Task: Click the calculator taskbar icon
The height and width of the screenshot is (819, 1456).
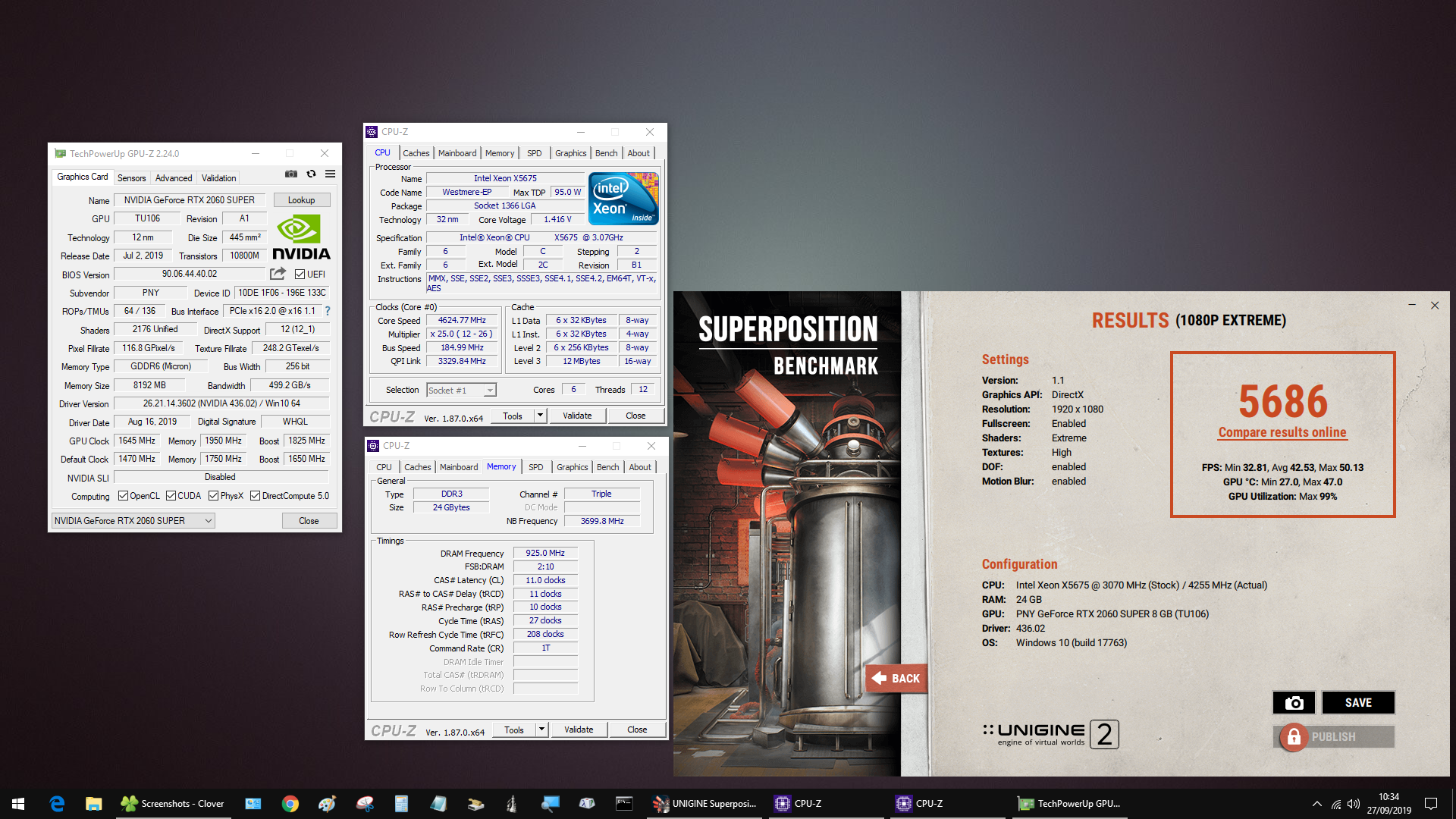Action: [x=401, y=804]
